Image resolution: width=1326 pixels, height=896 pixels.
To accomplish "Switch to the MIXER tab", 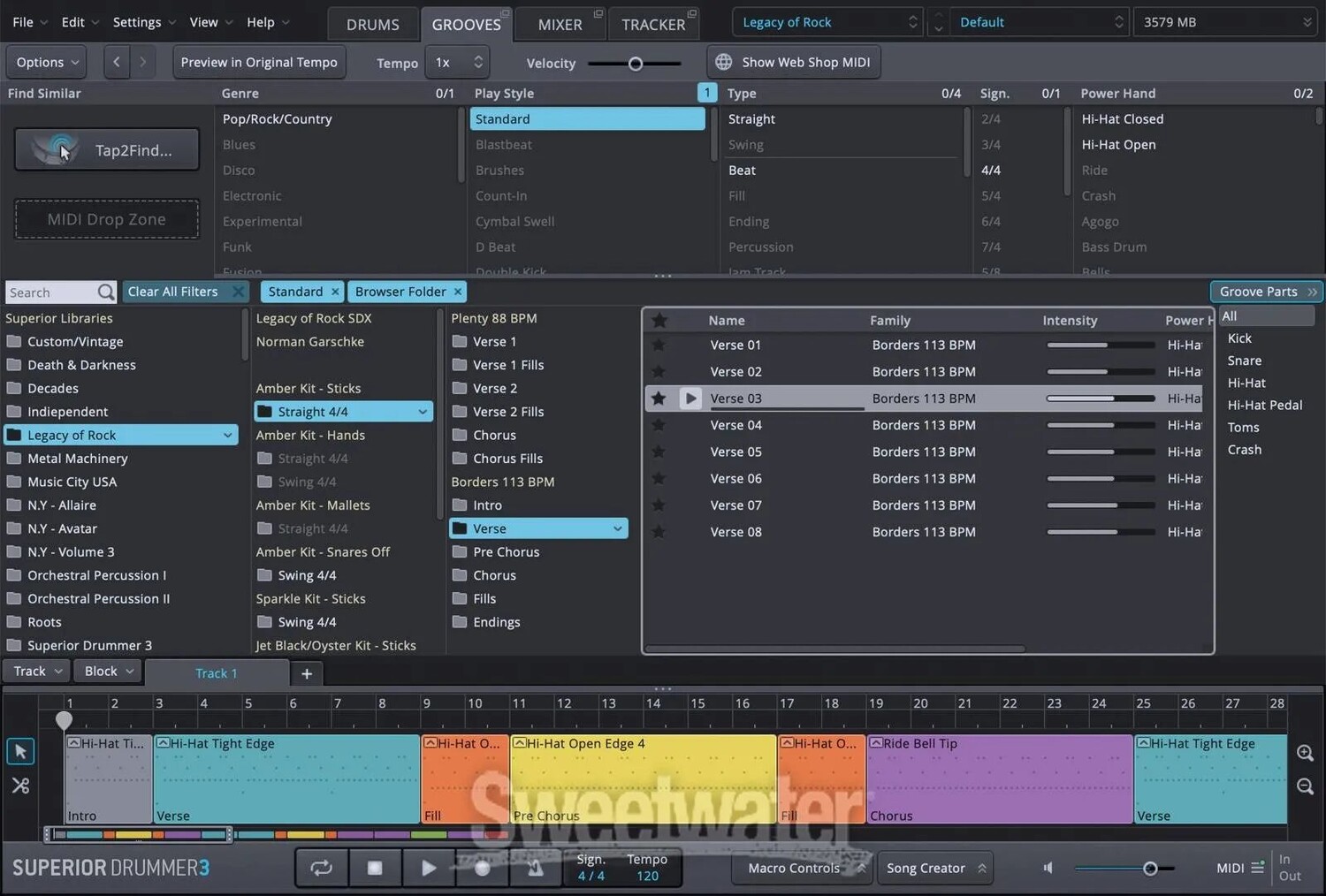I will 560,24.
